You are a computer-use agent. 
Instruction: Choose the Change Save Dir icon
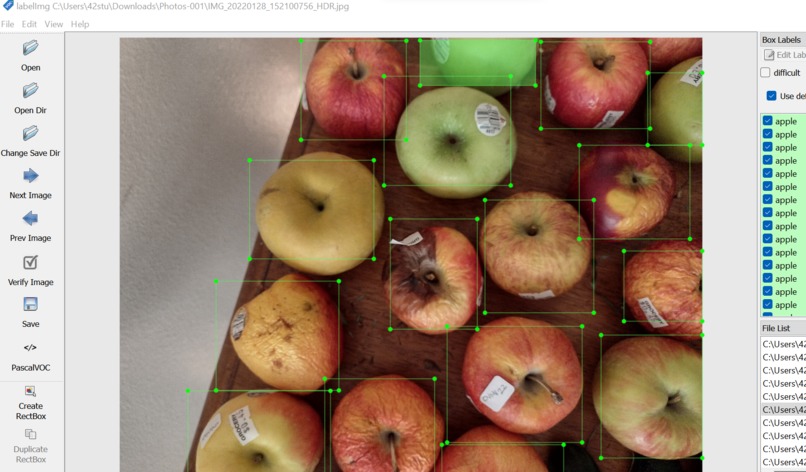point(30,133)
